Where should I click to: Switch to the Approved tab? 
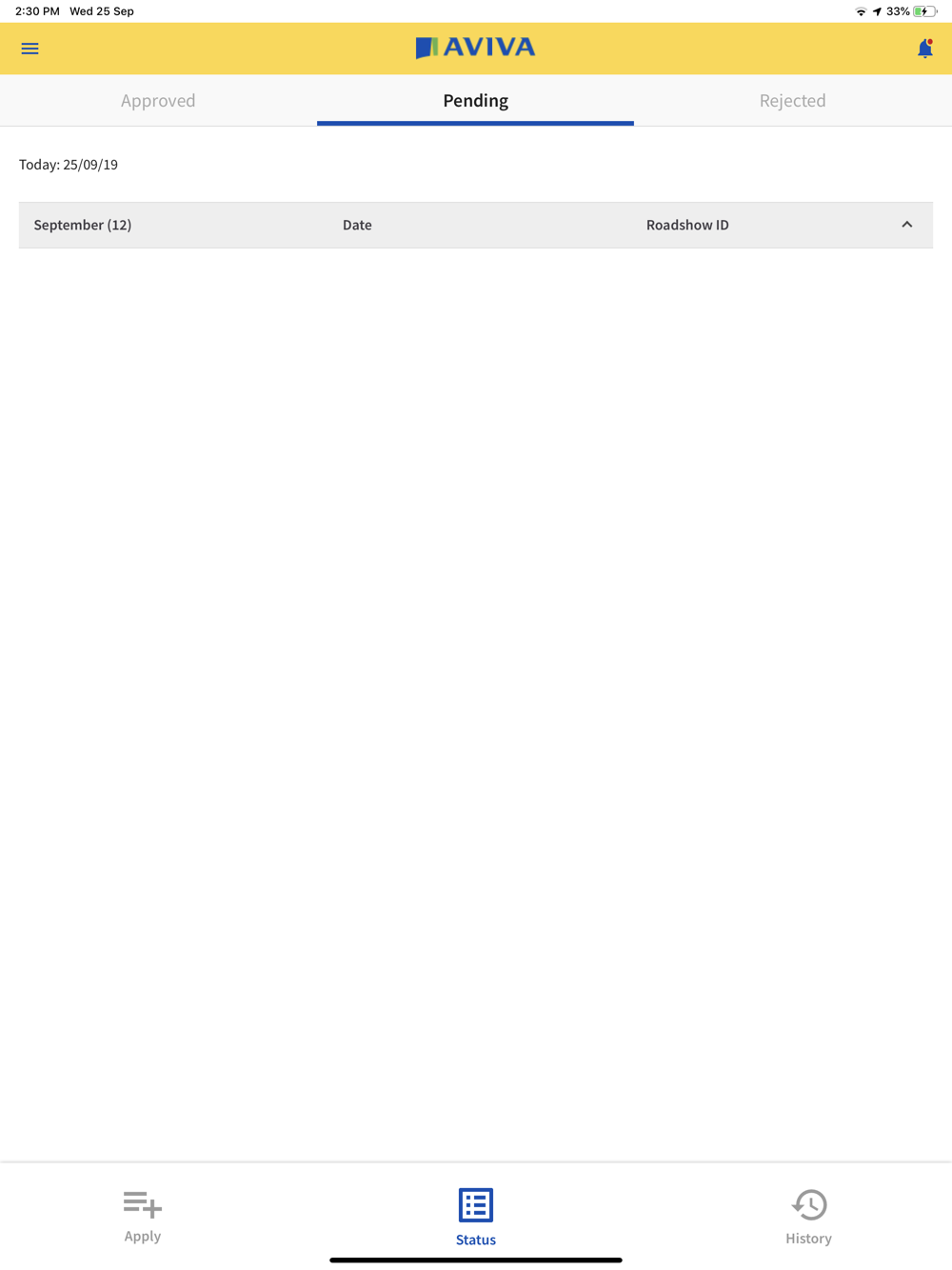[x=158, y=100]
